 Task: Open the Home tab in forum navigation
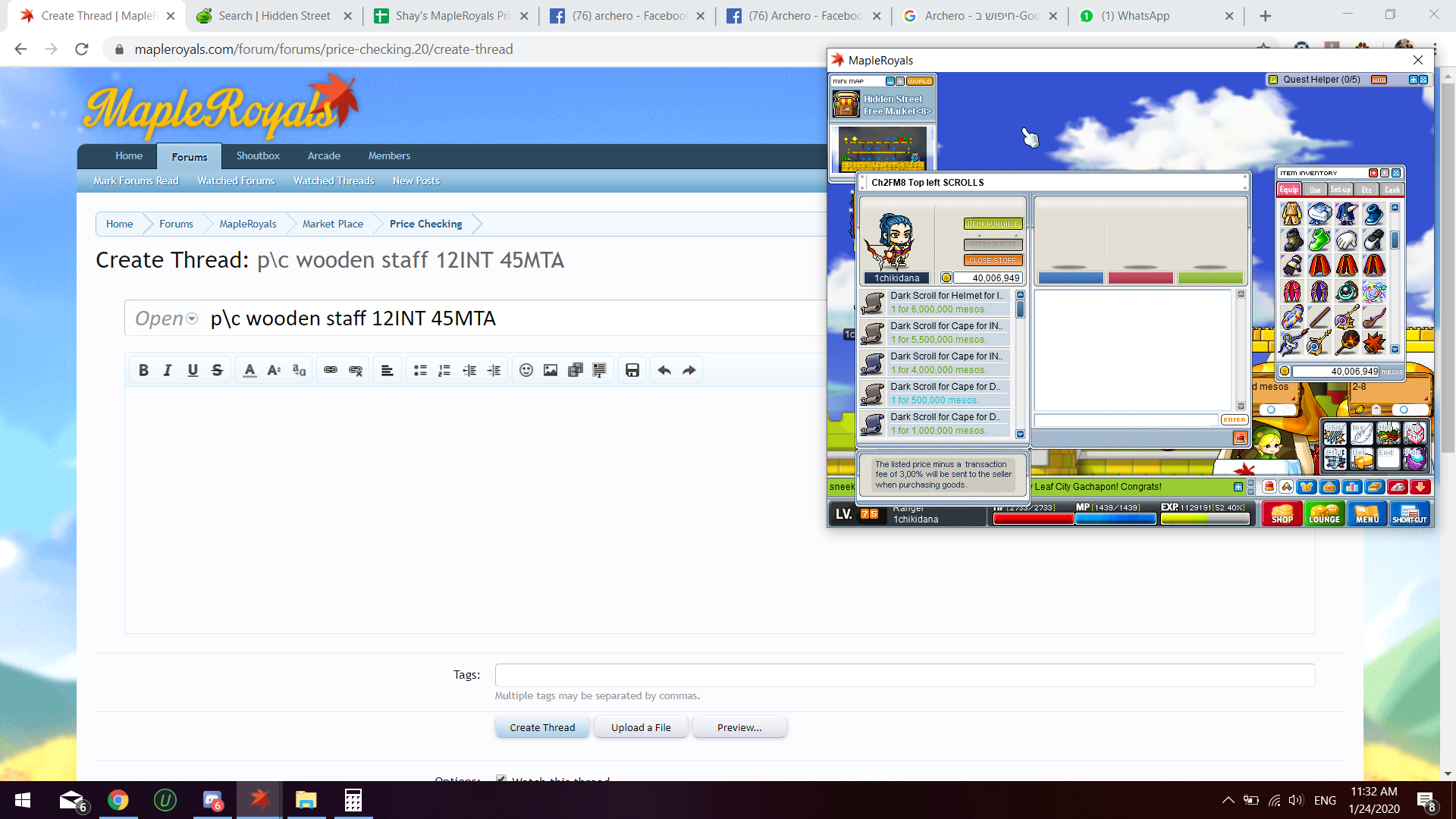(129, 155)
